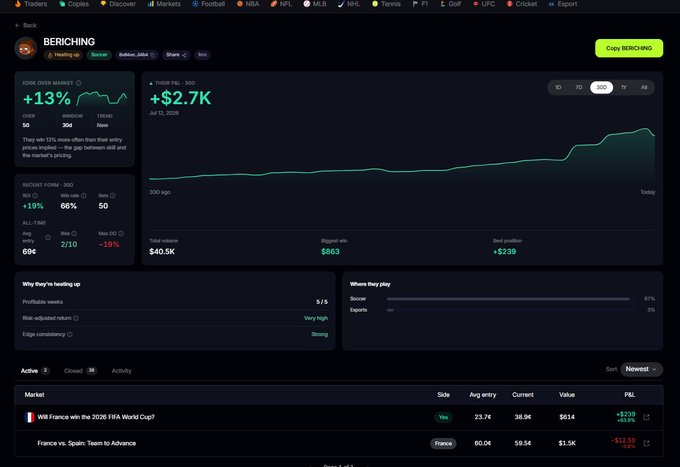
Task: Click the $863 biggest win value
Action: click(x=330, y=251)
